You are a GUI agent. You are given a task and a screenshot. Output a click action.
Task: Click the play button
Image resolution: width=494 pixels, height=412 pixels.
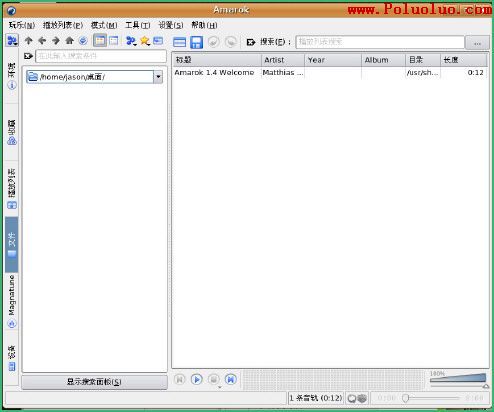(197, 379)
